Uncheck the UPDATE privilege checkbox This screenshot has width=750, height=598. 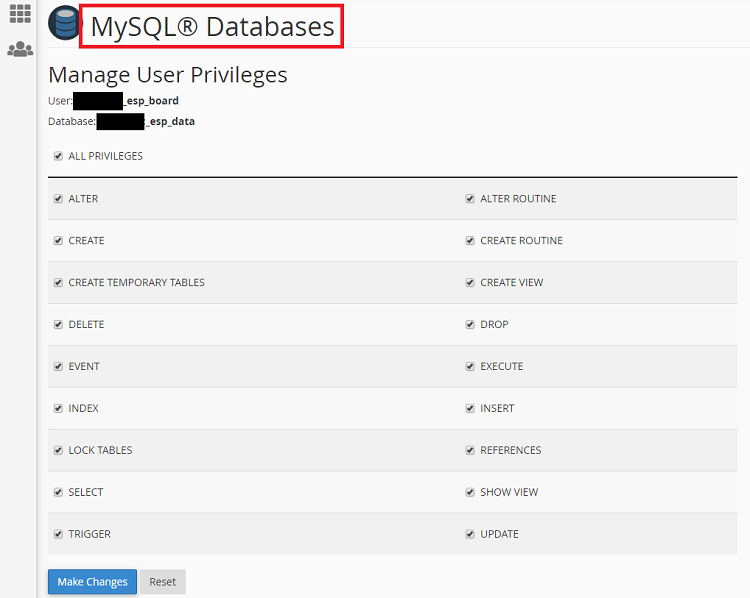click(470, 535)
